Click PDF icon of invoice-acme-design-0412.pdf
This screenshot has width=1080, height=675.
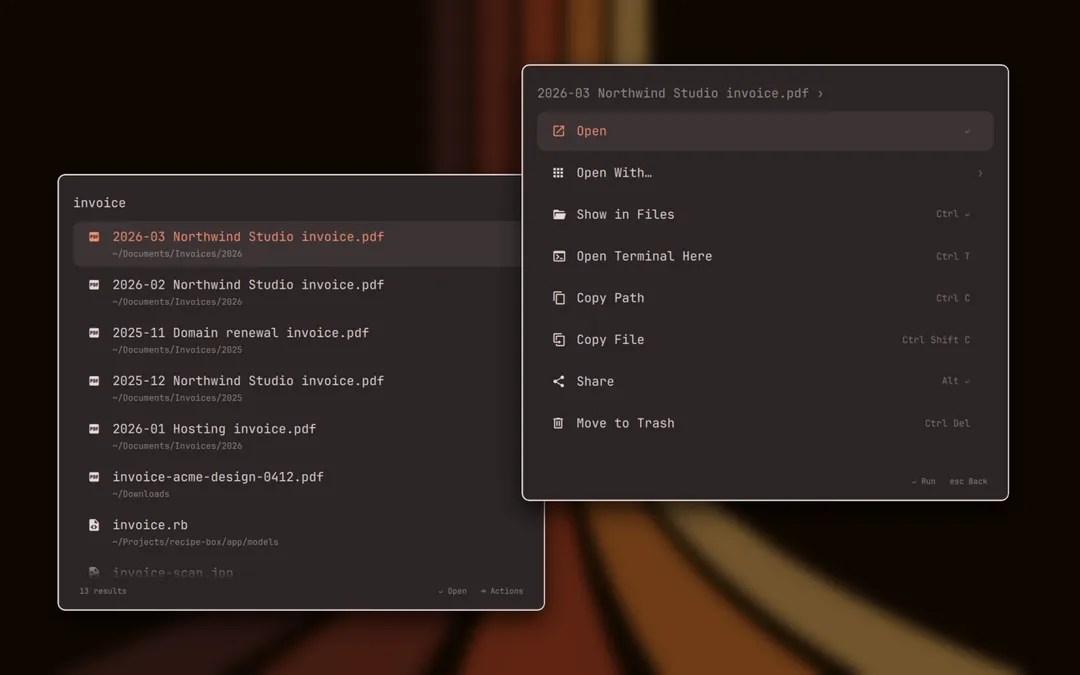(x=94, y=477)
